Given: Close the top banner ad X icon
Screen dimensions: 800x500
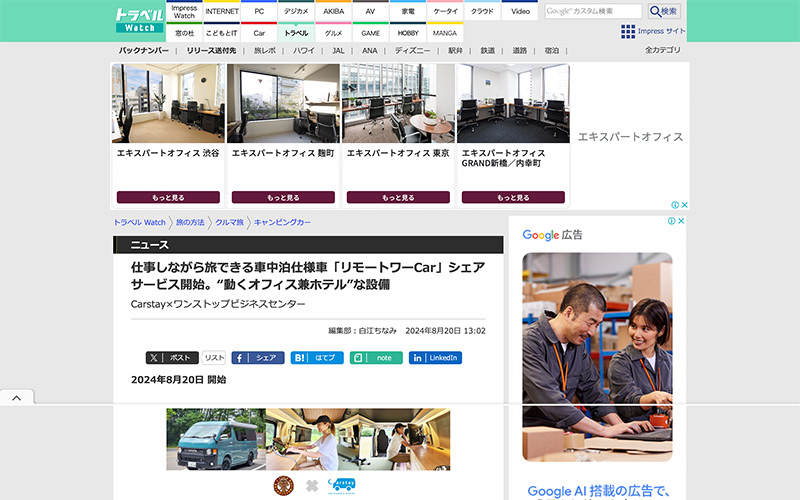Looking at the screenshot, I should pos(685,205).
